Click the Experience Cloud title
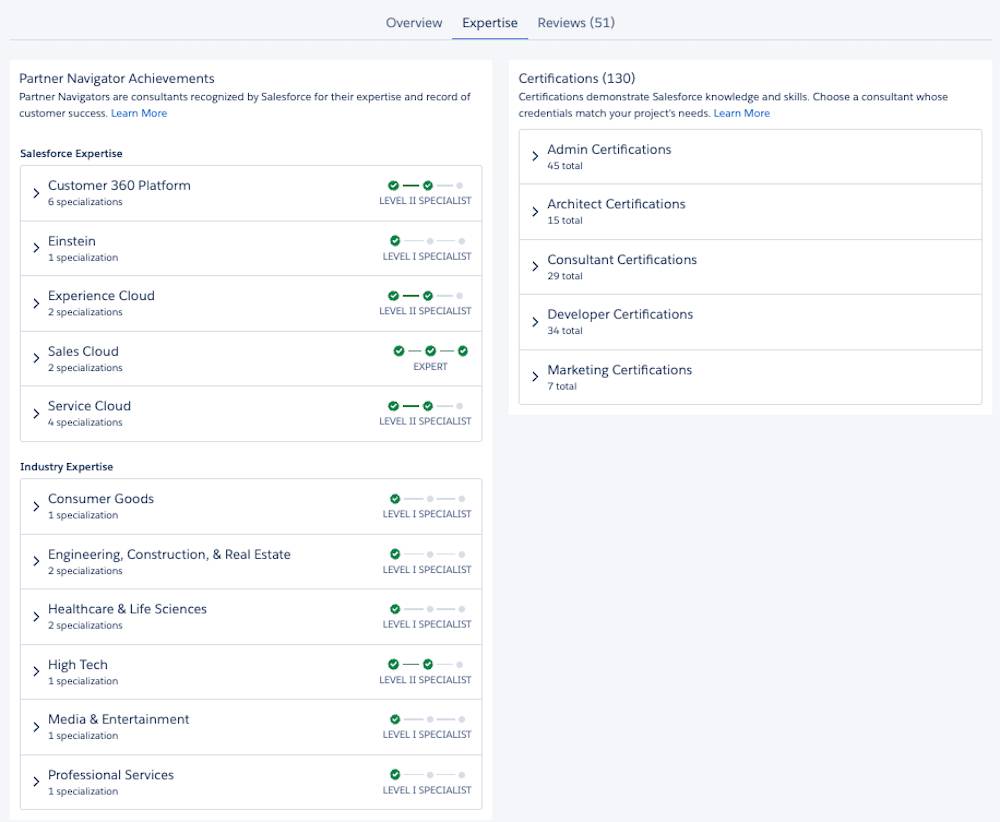1000x822 pixels. coord(101,296)
